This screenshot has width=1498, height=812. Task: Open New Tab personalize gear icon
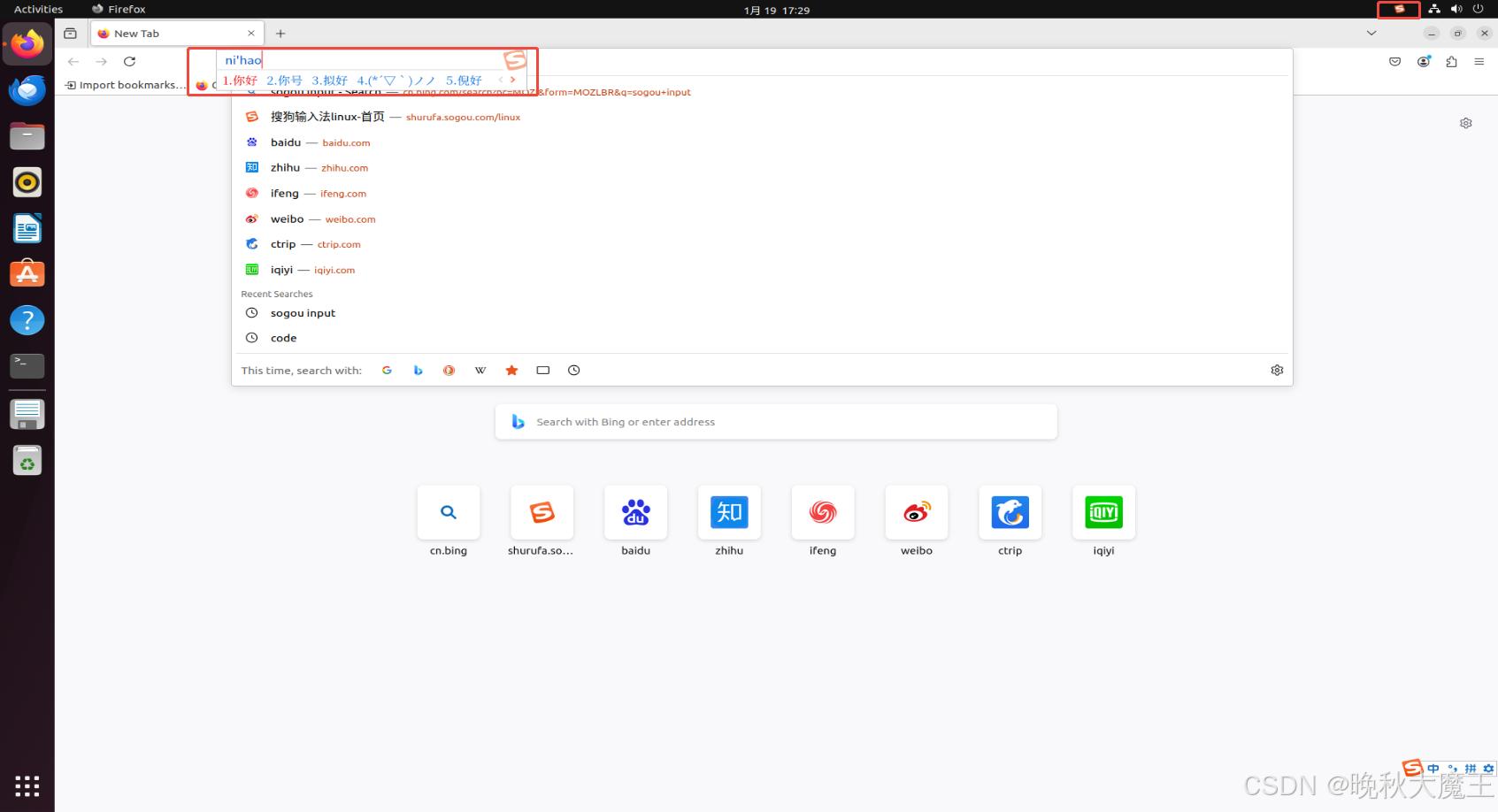click(1466, 123)
